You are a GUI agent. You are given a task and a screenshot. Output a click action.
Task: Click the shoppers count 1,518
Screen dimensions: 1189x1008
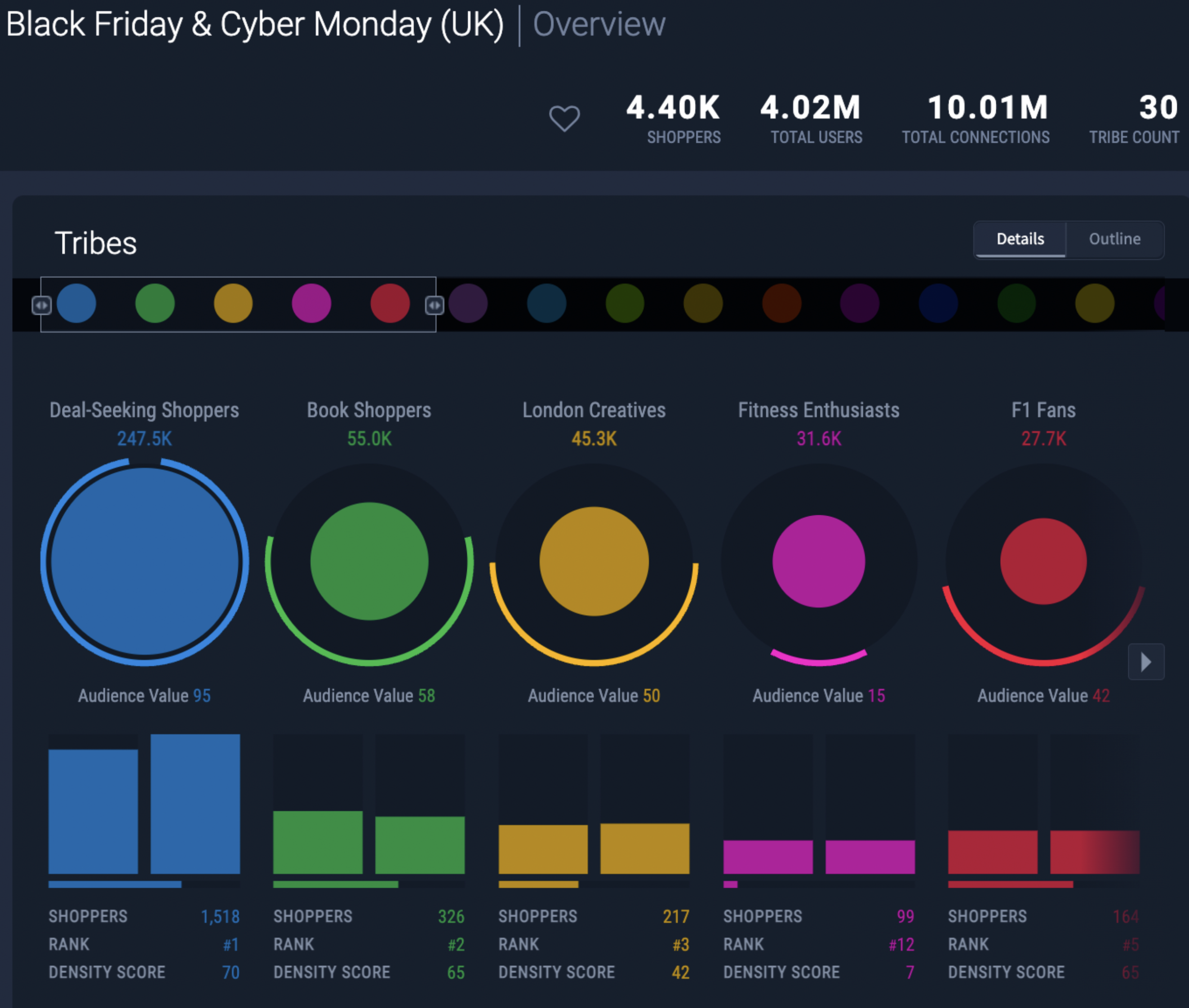pos(220,916)
